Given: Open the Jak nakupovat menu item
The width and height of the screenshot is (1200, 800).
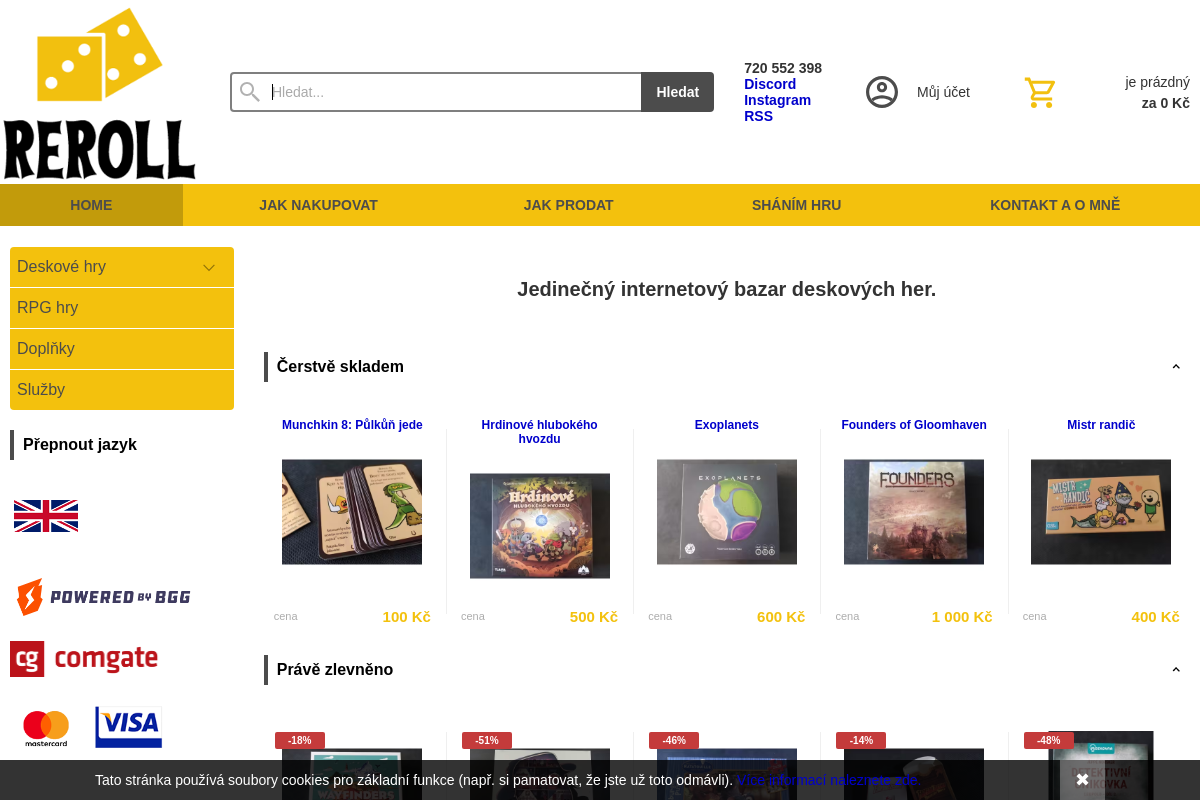Looking at the screenshot, I should (x=318, y=205).
